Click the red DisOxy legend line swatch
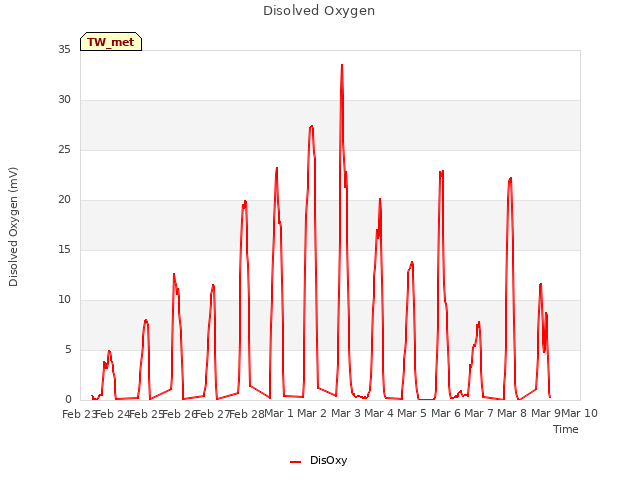This screenshot has height=480, width=640. [296, 462]
